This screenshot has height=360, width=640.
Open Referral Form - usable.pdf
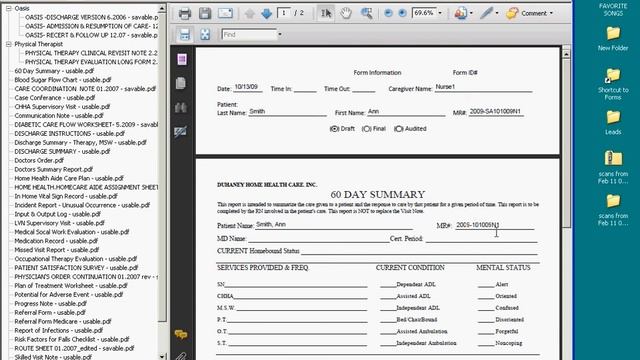50,313
